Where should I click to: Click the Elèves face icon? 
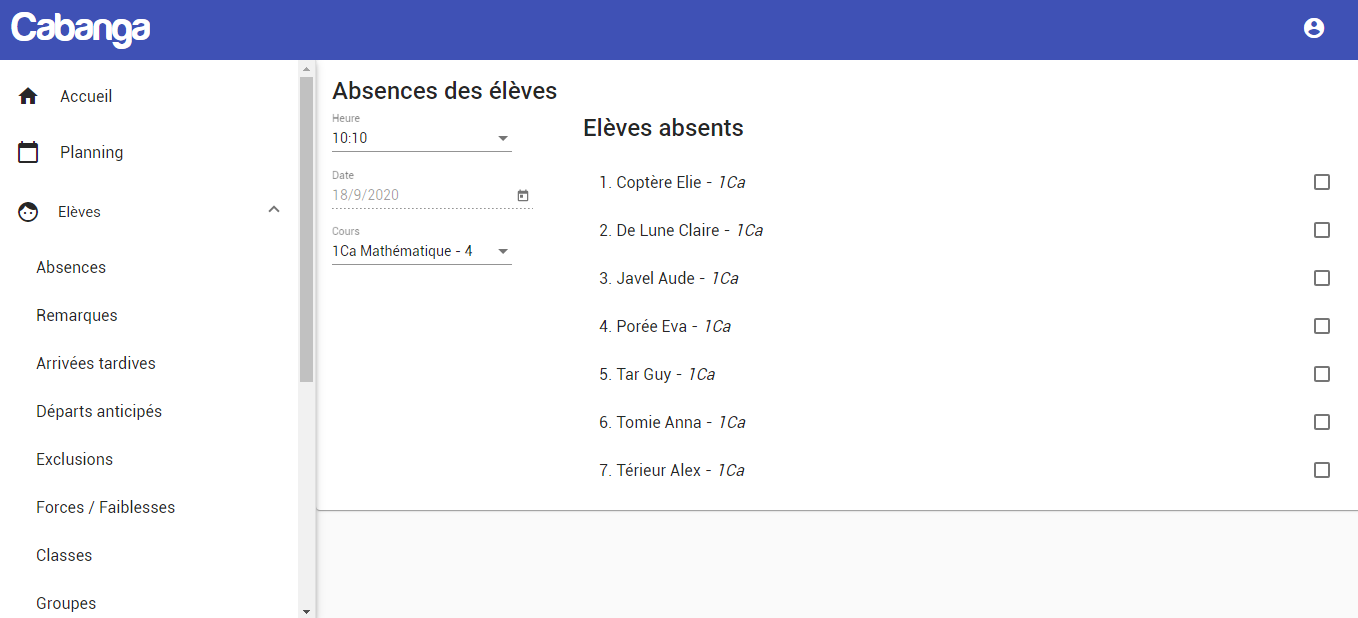(x=28, y=212)
